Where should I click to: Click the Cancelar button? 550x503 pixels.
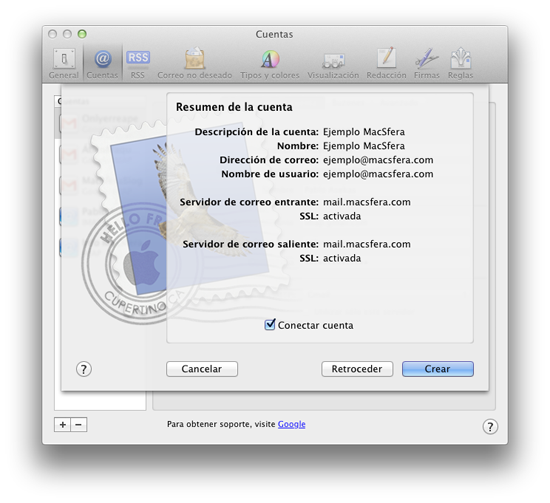pyautogui.click(x=202, y=369)
